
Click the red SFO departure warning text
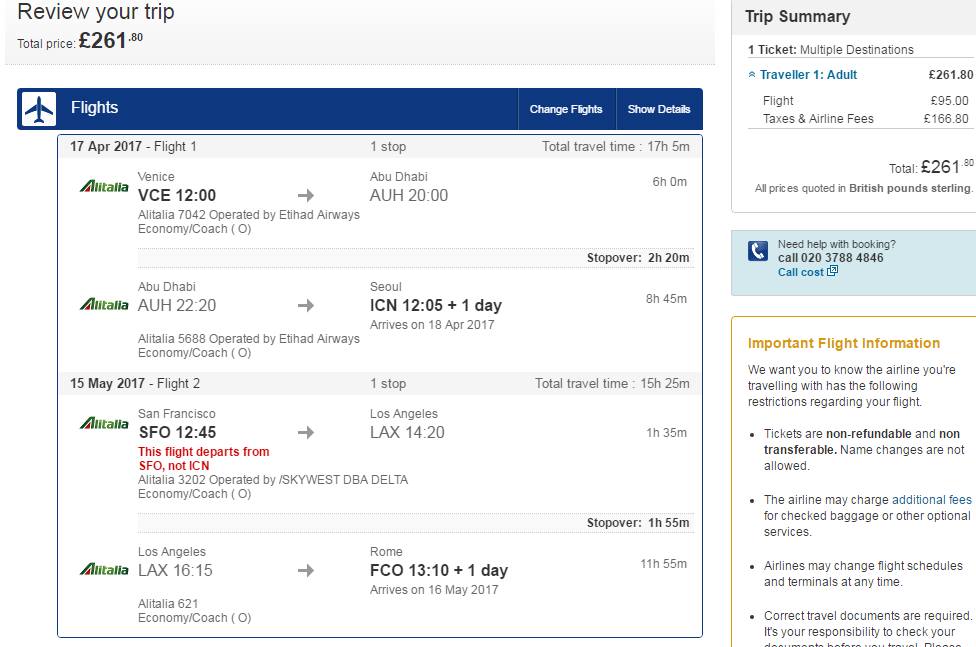(204, 458)
